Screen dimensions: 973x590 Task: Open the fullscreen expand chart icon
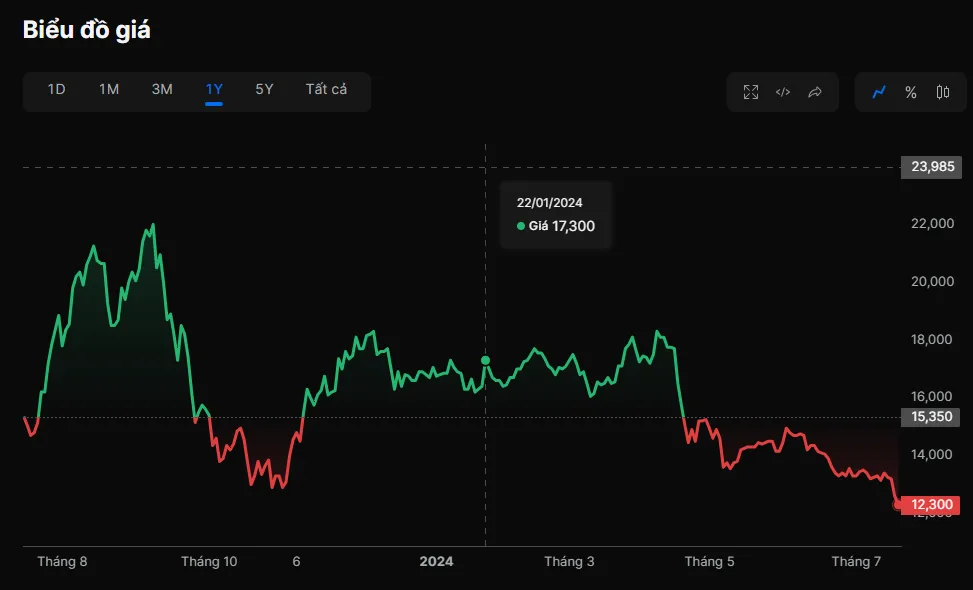(x=751, y=92)
